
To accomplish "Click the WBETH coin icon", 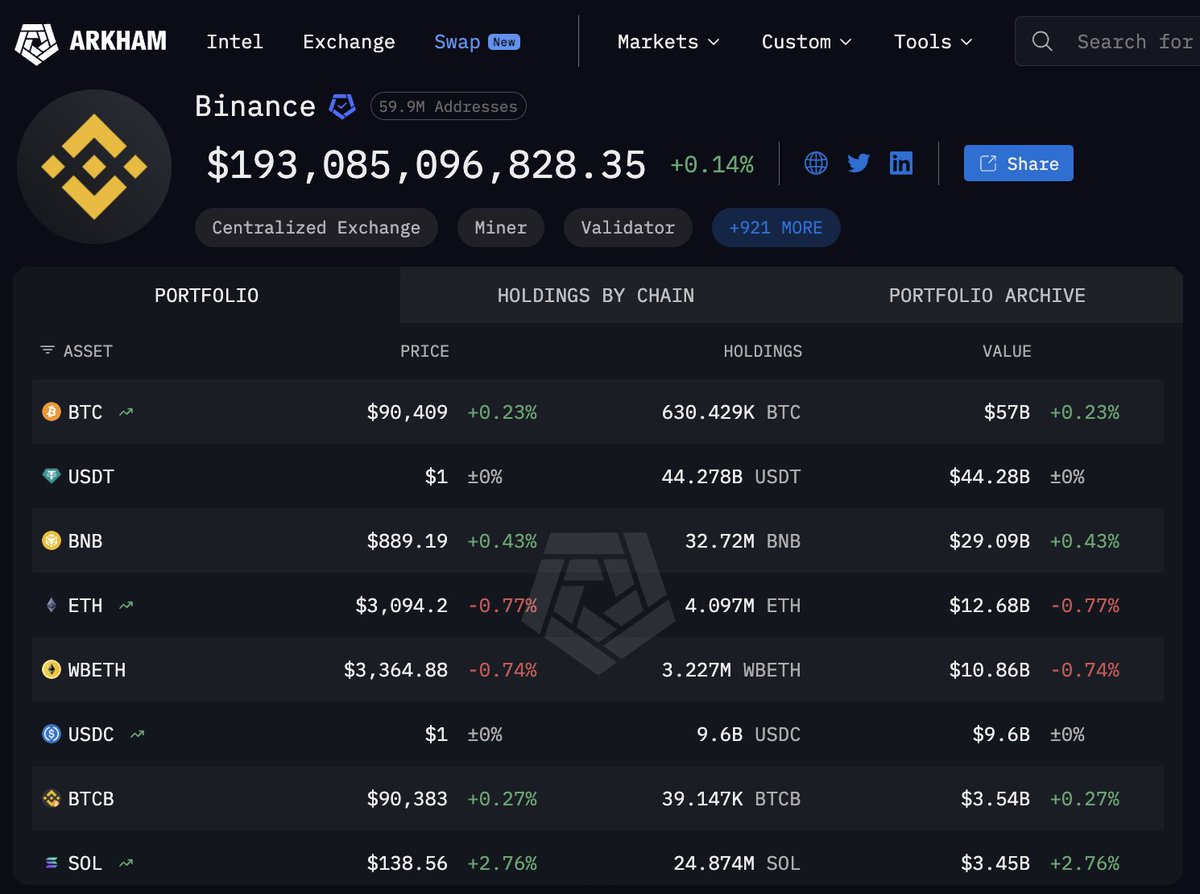I will point(51,669).
